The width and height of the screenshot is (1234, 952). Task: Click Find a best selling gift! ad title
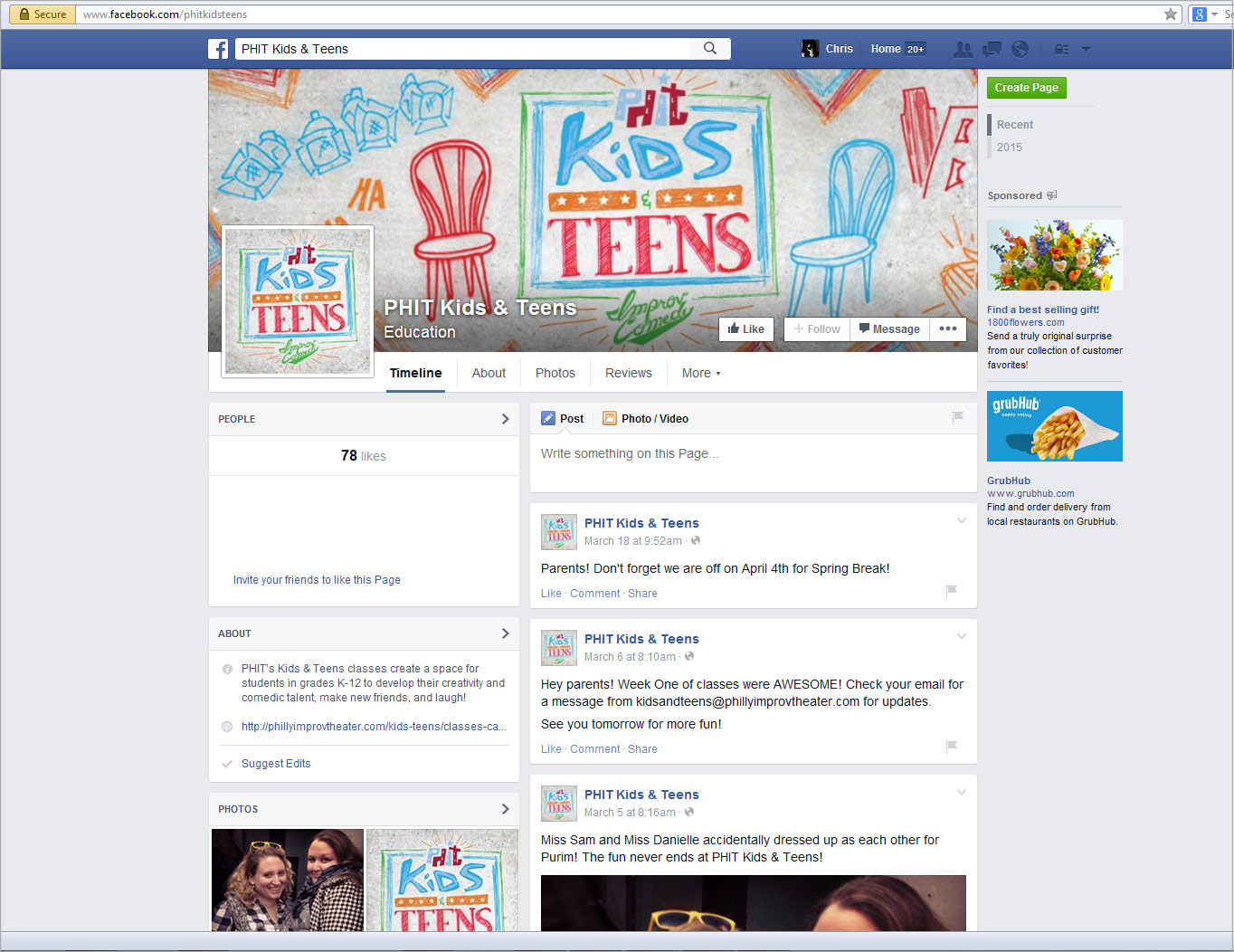(1043, 309)
